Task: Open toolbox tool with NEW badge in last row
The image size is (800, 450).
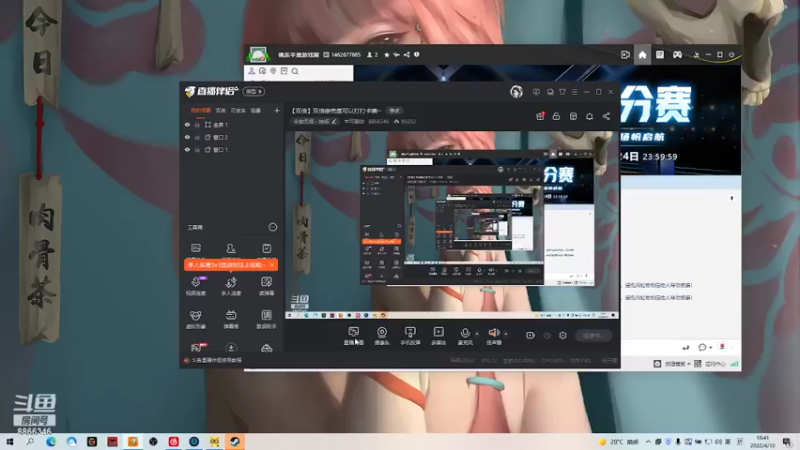Action: (x=196, y=348)
